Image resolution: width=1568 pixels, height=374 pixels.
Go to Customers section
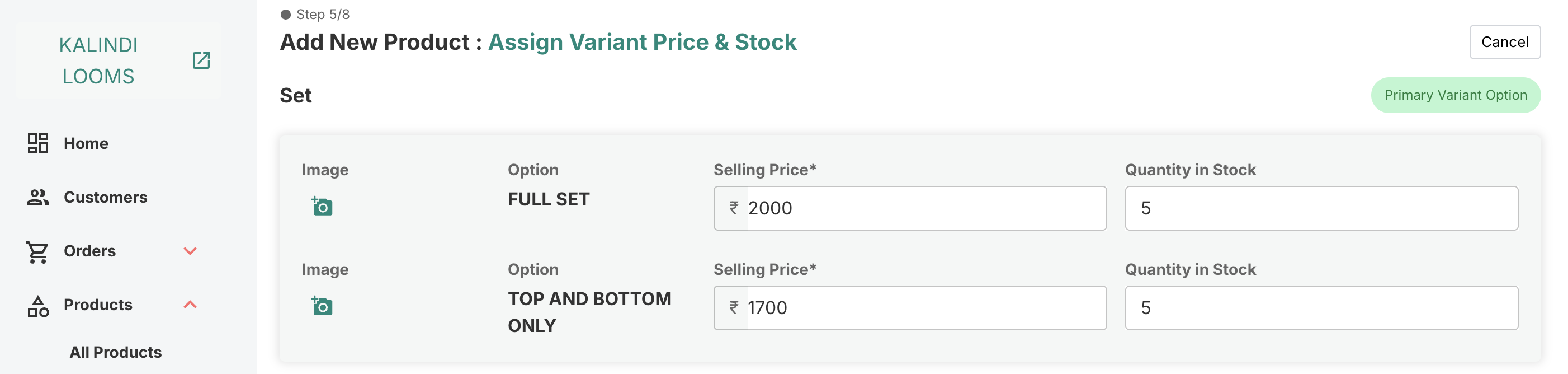coord(105,197)
